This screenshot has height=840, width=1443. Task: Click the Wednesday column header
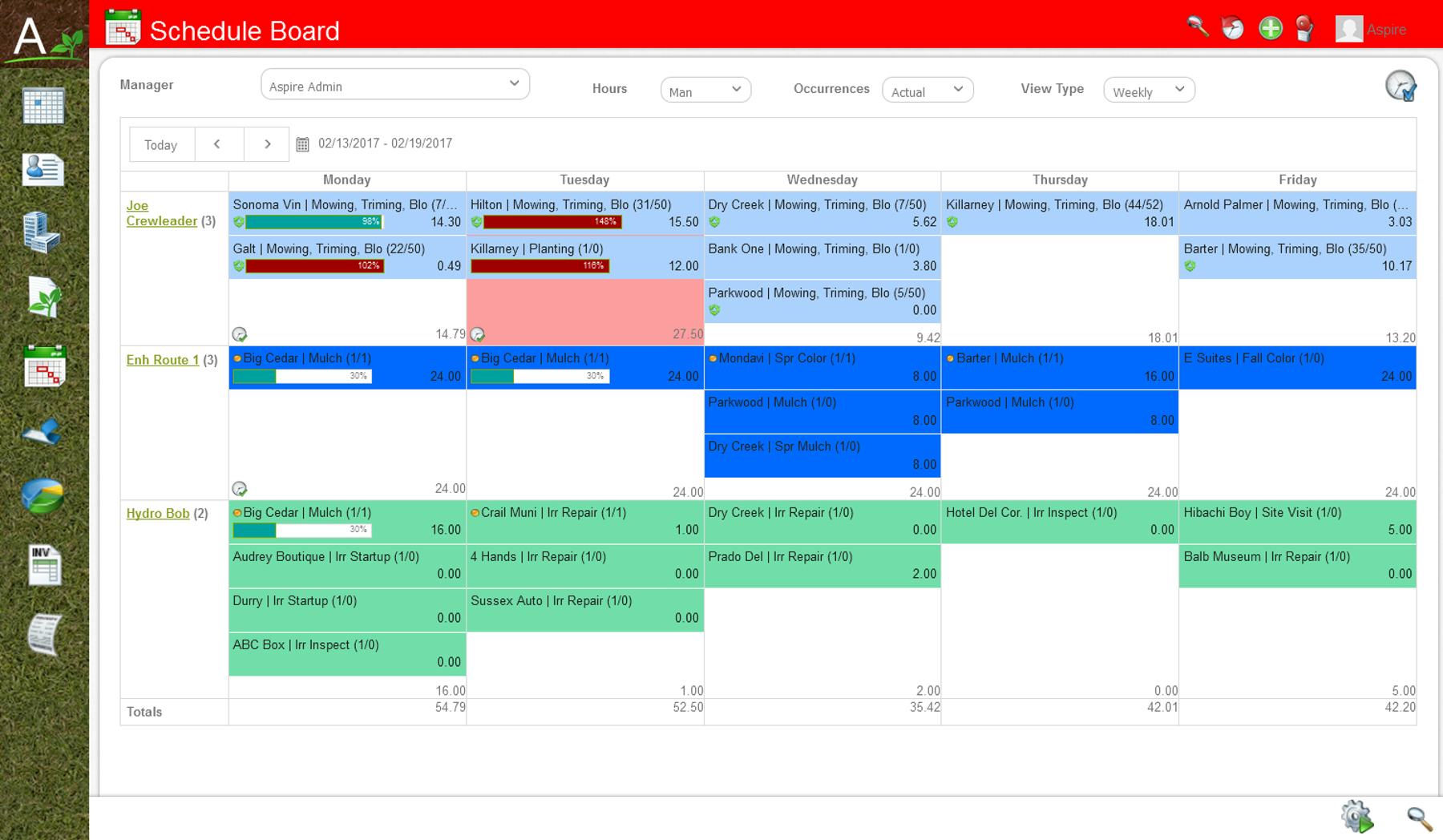coord(823,180)
